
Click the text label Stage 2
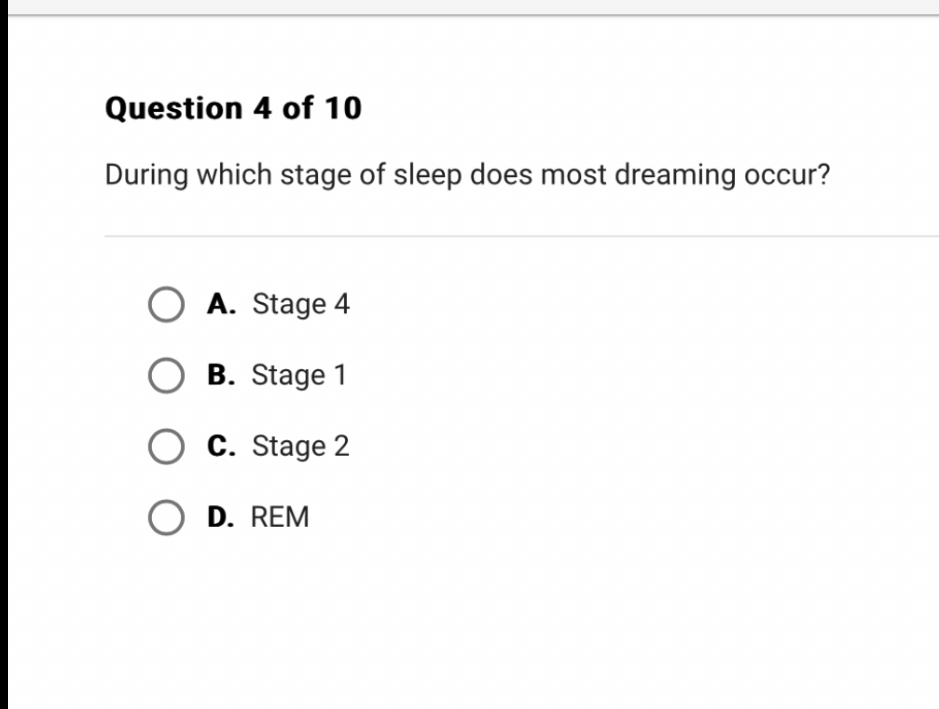click(300, 447)
